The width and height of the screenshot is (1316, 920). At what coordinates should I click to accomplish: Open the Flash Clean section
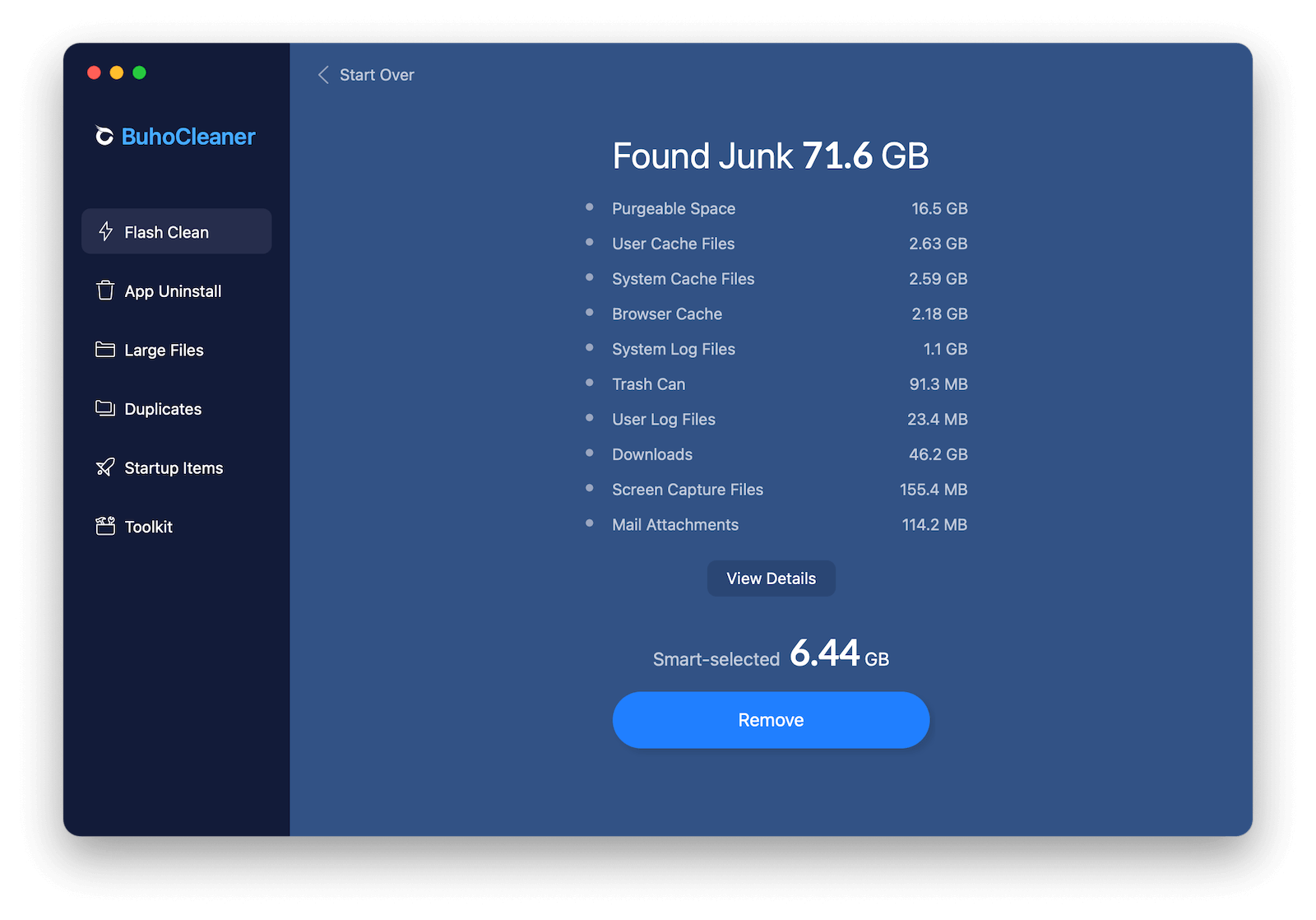click(x=176, y=231)
